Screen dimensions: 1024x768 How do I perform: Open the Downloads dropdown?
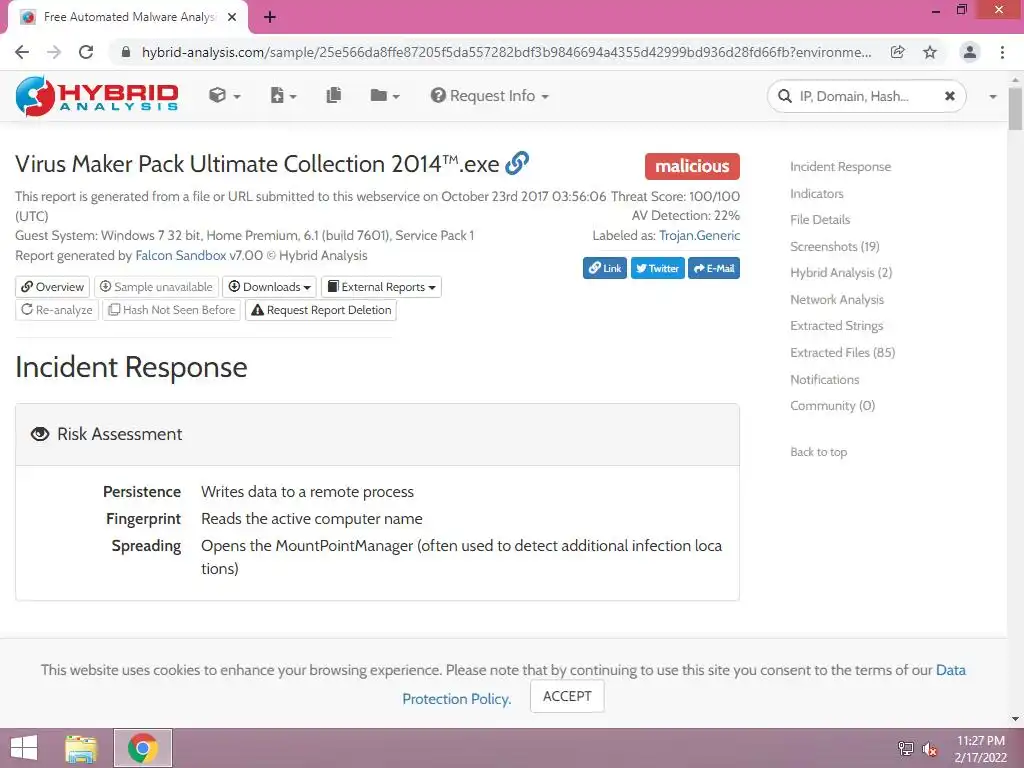(270, 287)
